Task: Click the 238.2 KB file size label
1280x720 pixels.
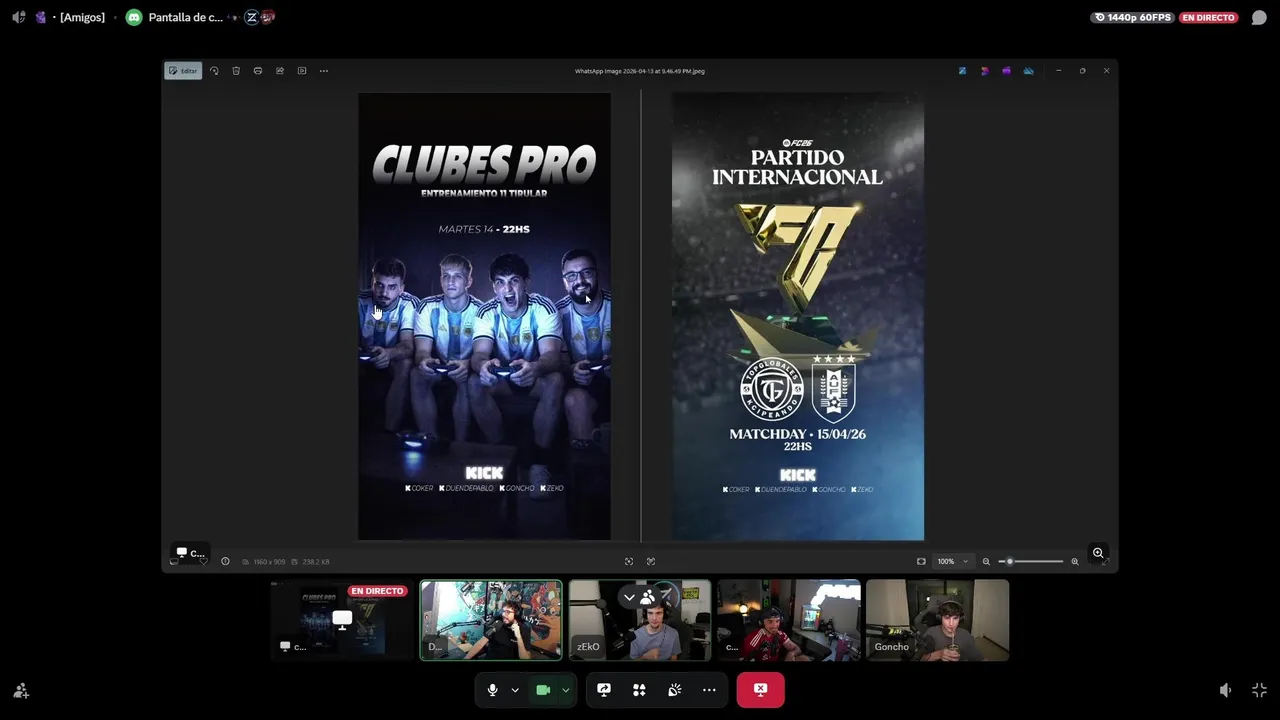Action: (x=316, y=562)
